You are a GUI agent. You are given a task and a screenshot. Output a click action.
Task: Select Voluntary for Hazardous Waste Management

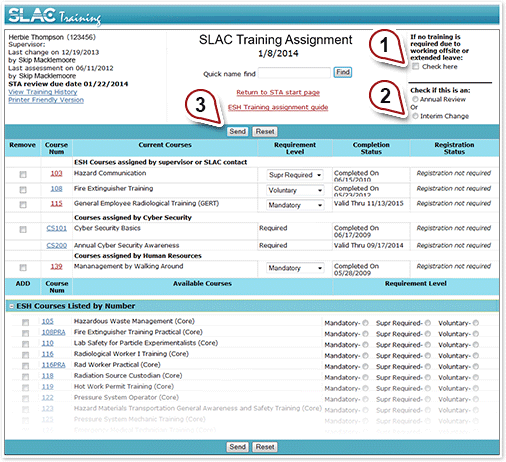476,323
